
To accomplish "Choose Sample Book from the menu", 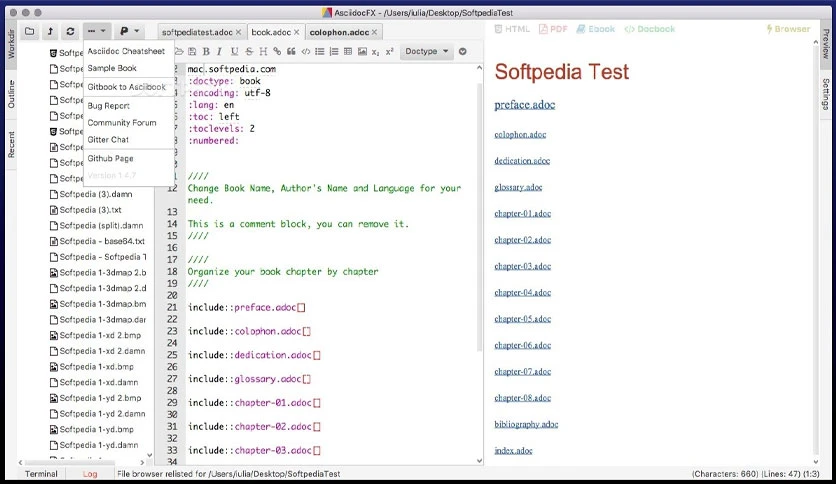I will (x=112, y=68).
